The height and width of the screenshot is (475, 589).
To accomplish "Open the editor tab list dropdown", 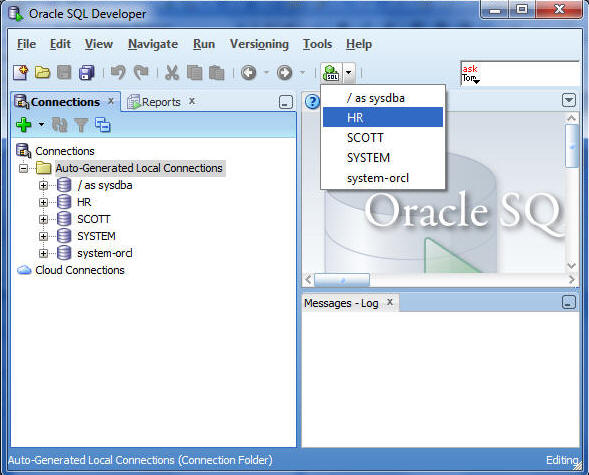I will point(569,100).
